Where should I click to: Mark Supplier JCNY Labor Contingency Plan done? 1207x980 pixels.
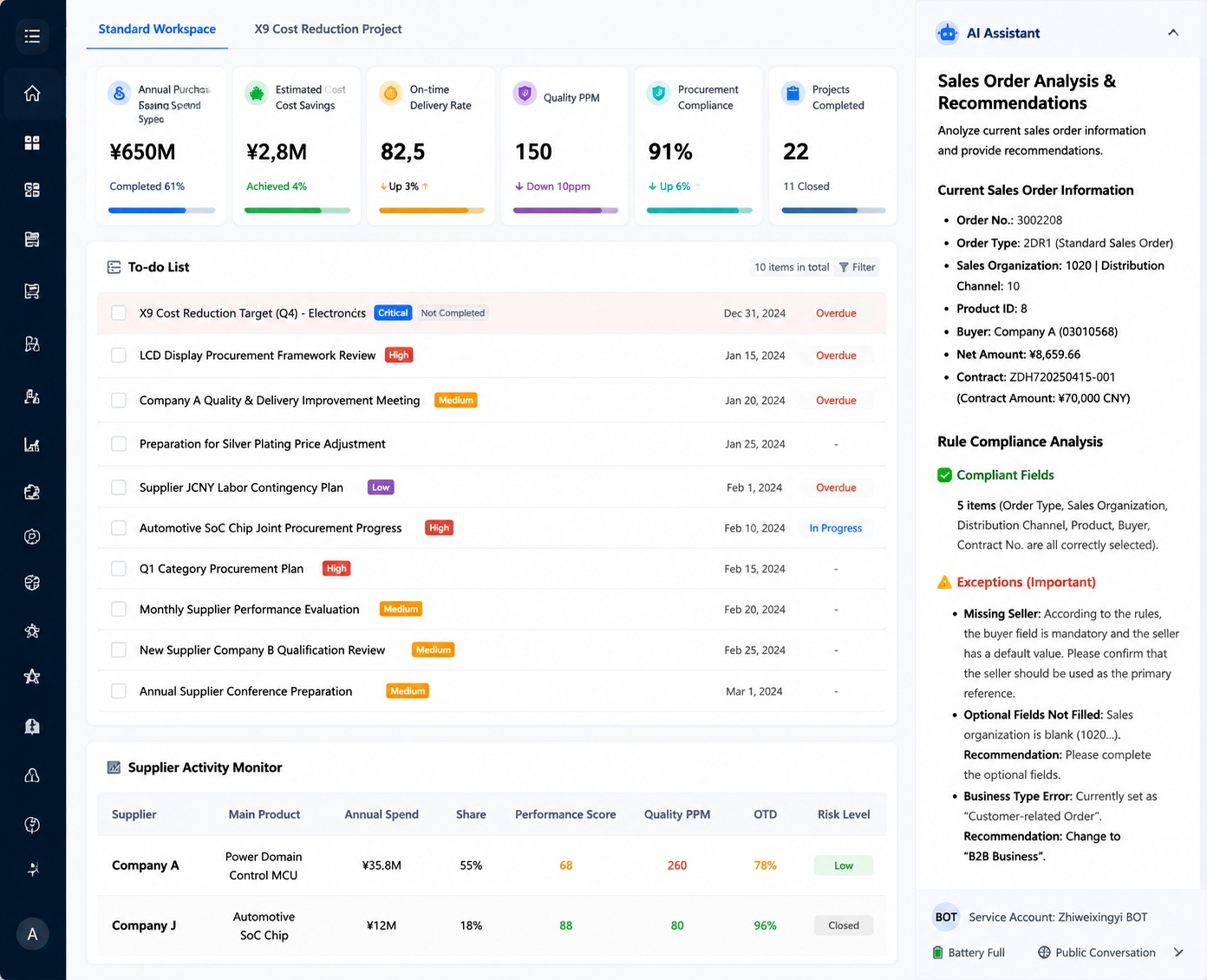coord(119,487)
